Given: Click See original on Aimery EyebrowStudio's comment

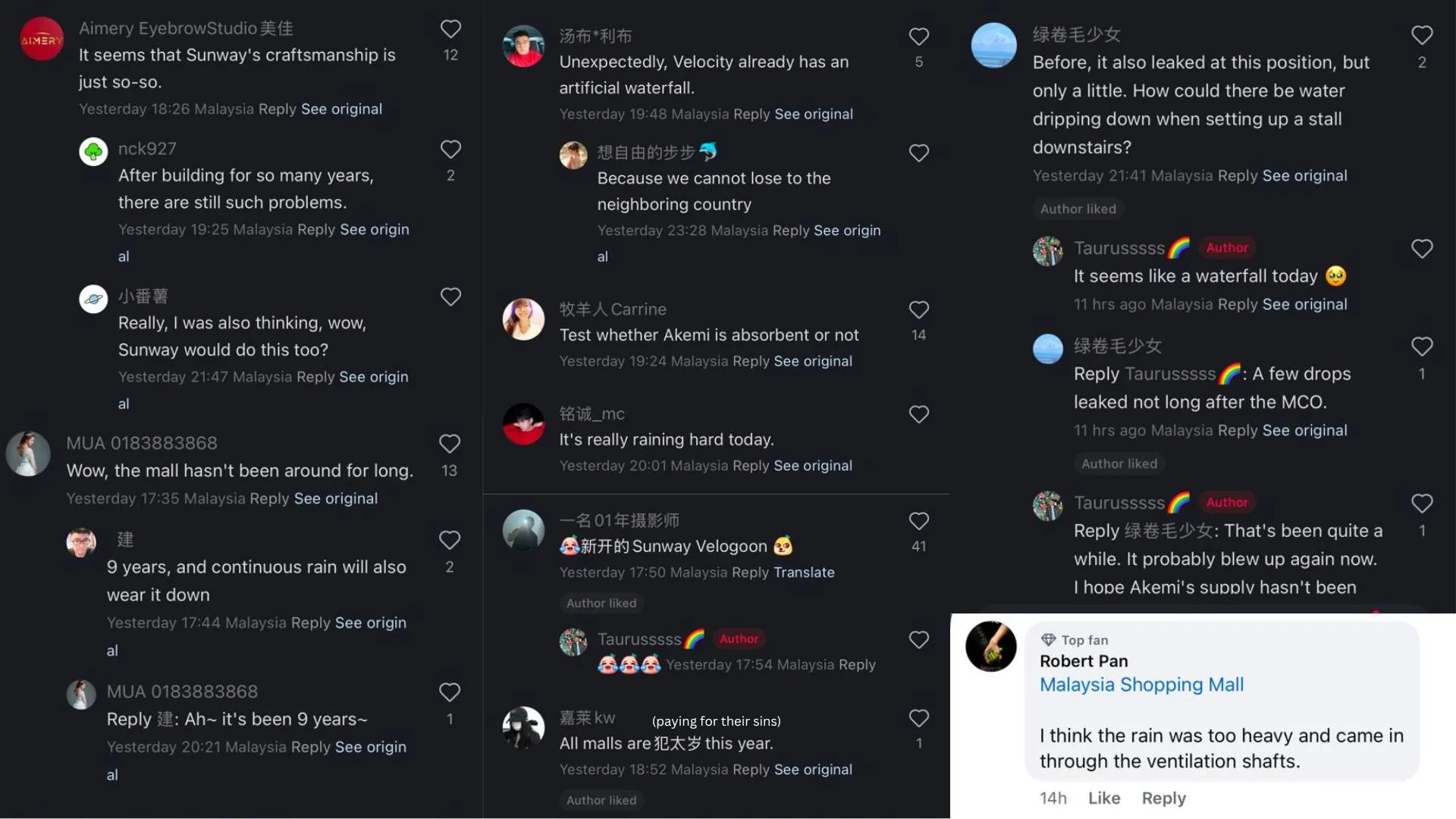Looking at the screenshot, I should (341, 109).
